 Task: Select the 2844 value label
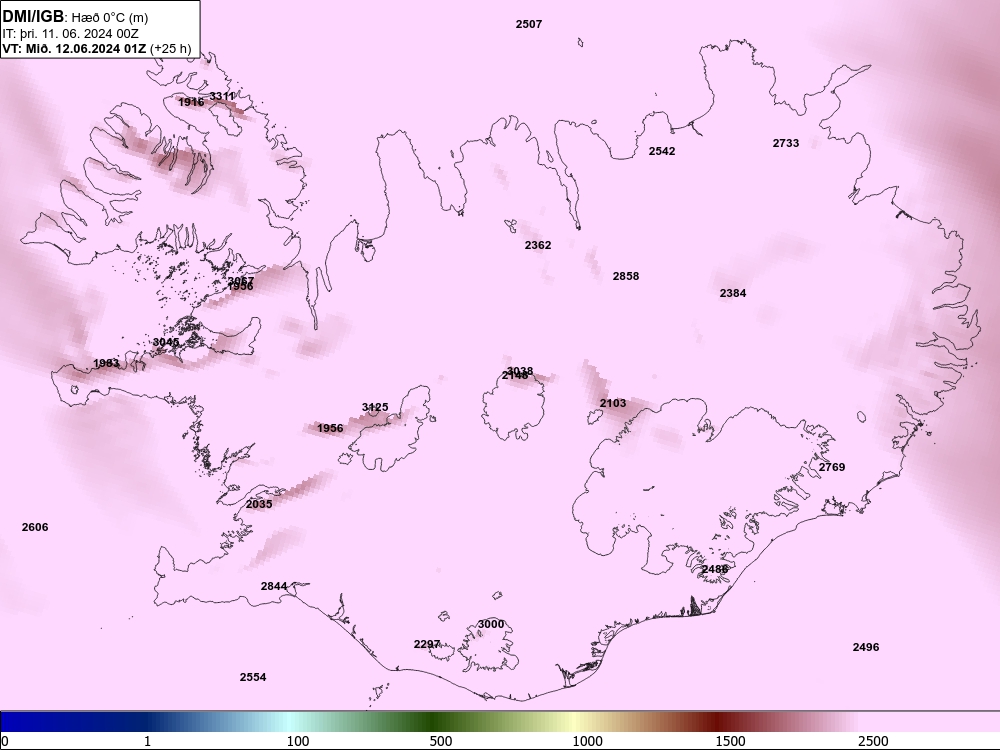[x=274, y=586]
